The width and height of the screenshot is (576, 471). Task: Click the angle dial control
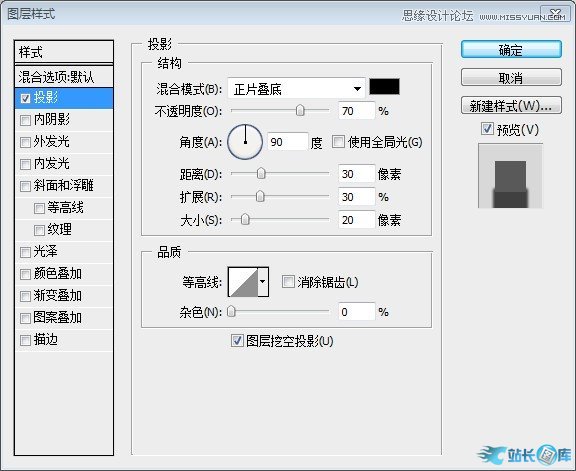tap(245, 142)
